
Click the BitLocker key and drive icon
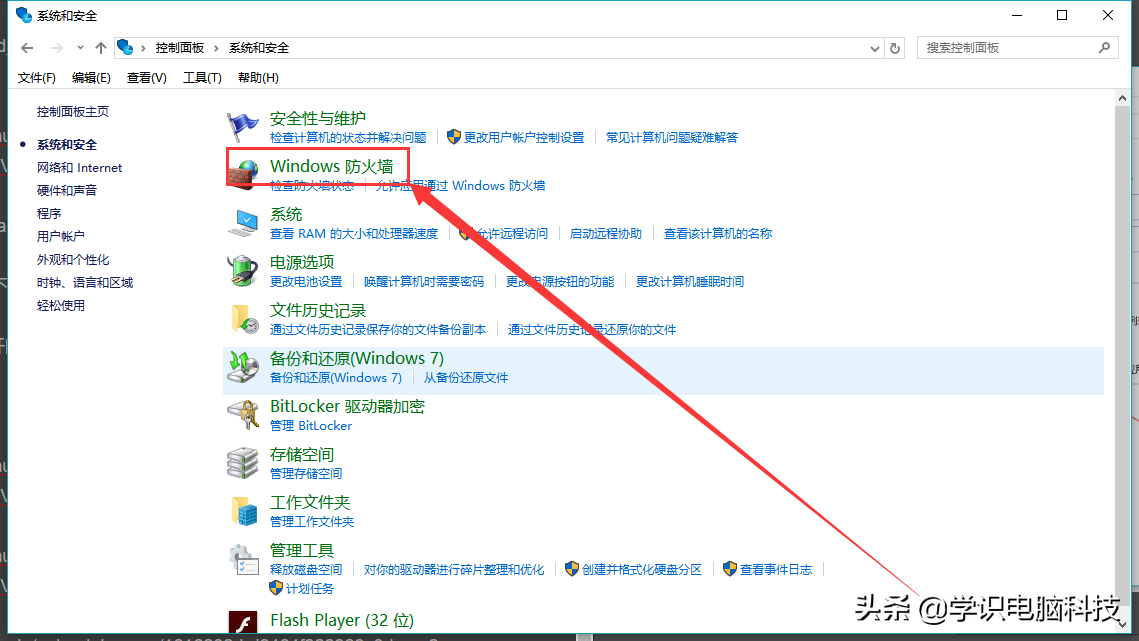(243, 415)
